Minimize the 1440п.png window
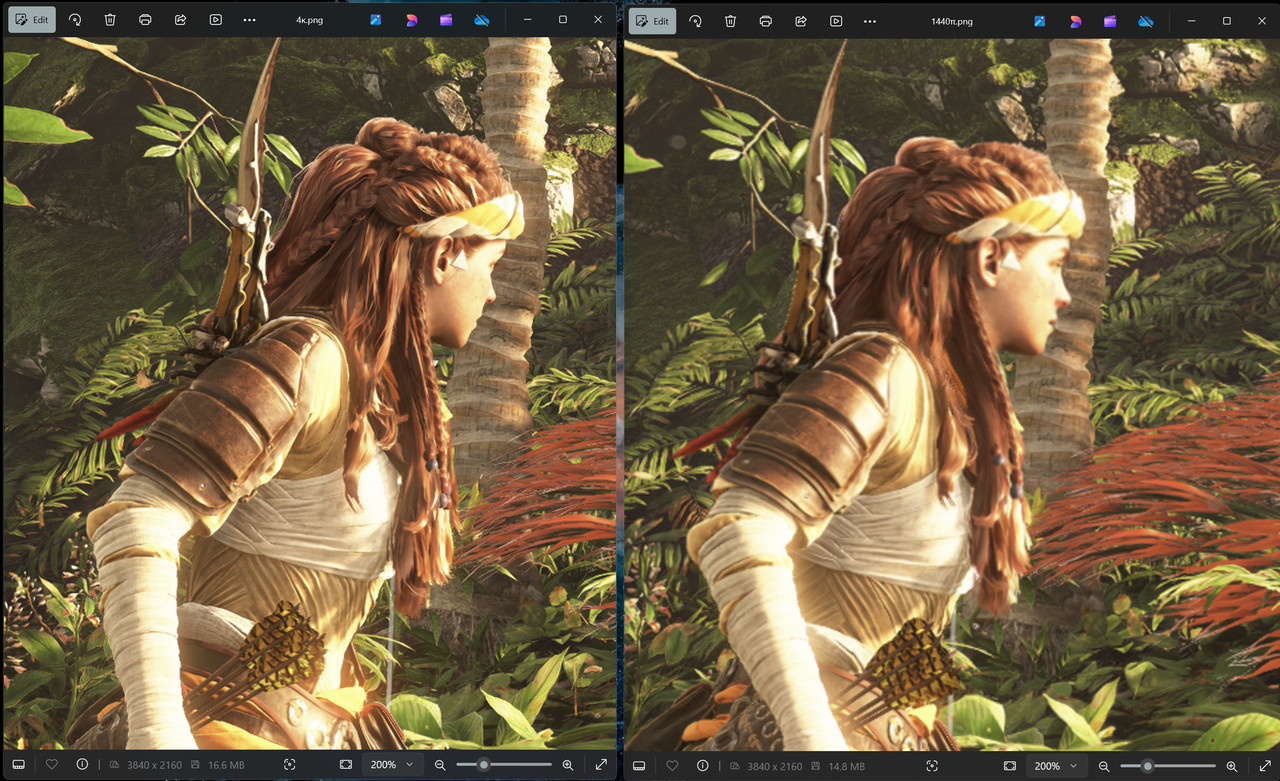The image size is (1280, 781). (1190, 21)
